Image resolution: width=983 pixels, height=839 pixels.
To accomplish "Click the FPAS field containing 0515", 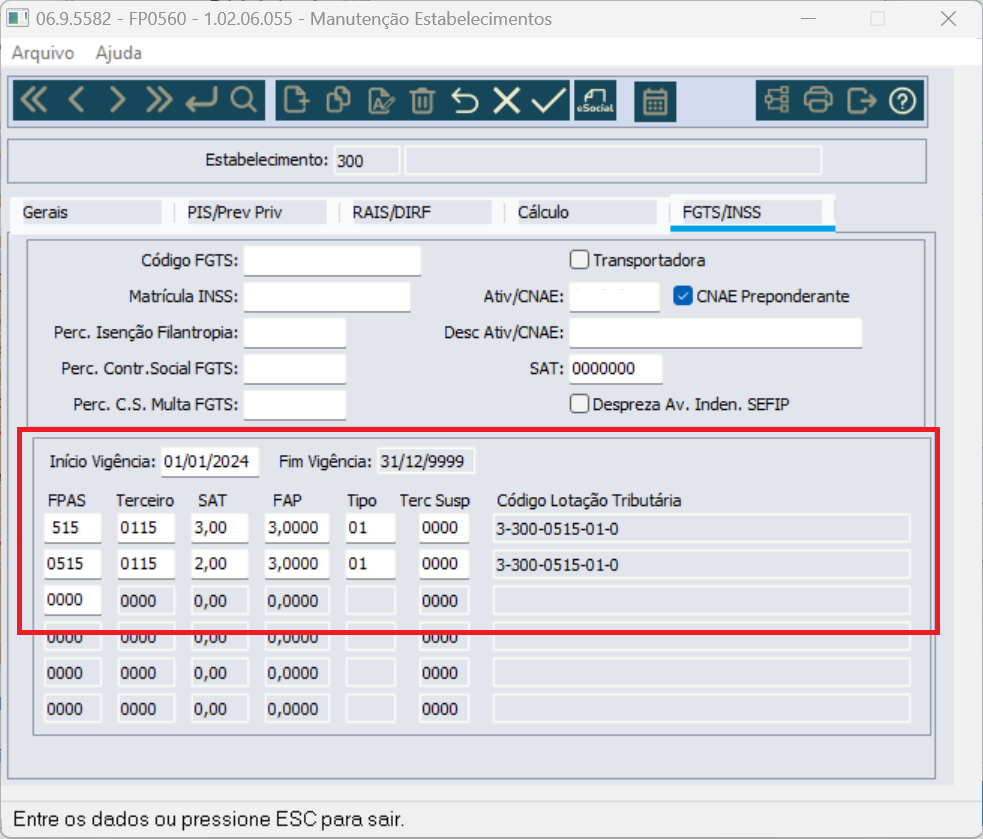I will coord(73,564).
